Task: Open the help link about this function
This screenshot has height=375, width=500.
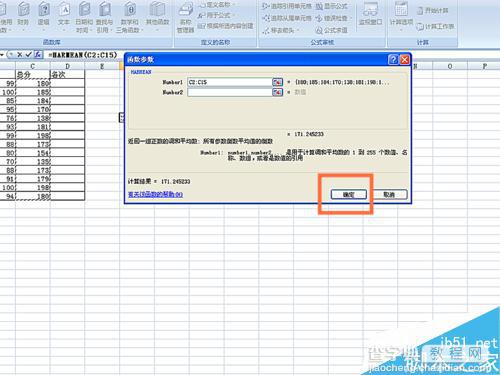Action: tap(155, 194)
